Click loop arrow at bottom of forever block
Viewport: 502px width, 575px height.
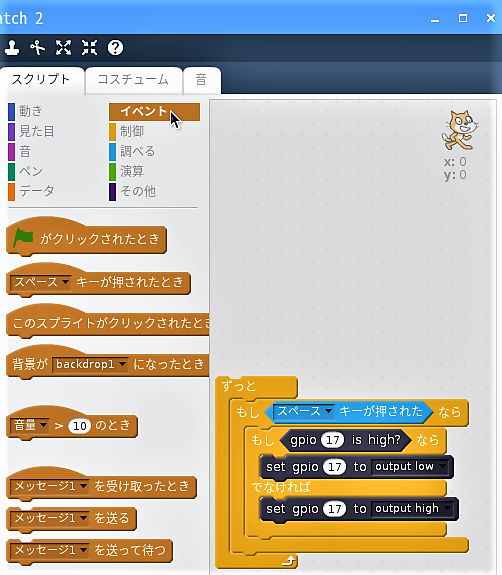coord(289,560)
